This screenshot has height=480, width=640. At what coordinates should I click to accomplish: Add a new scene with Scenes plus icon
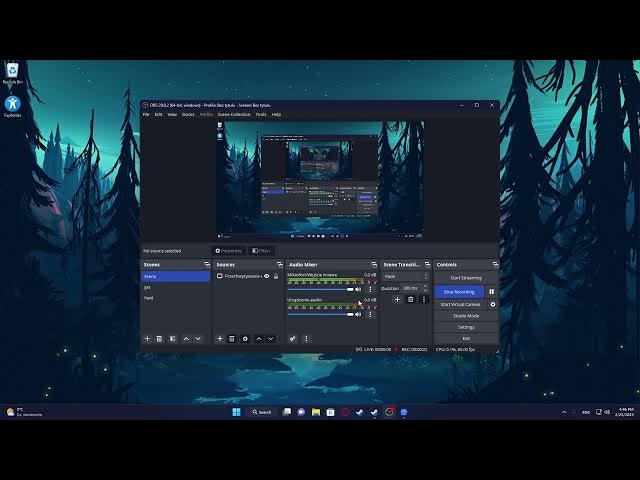pos(147,339)
